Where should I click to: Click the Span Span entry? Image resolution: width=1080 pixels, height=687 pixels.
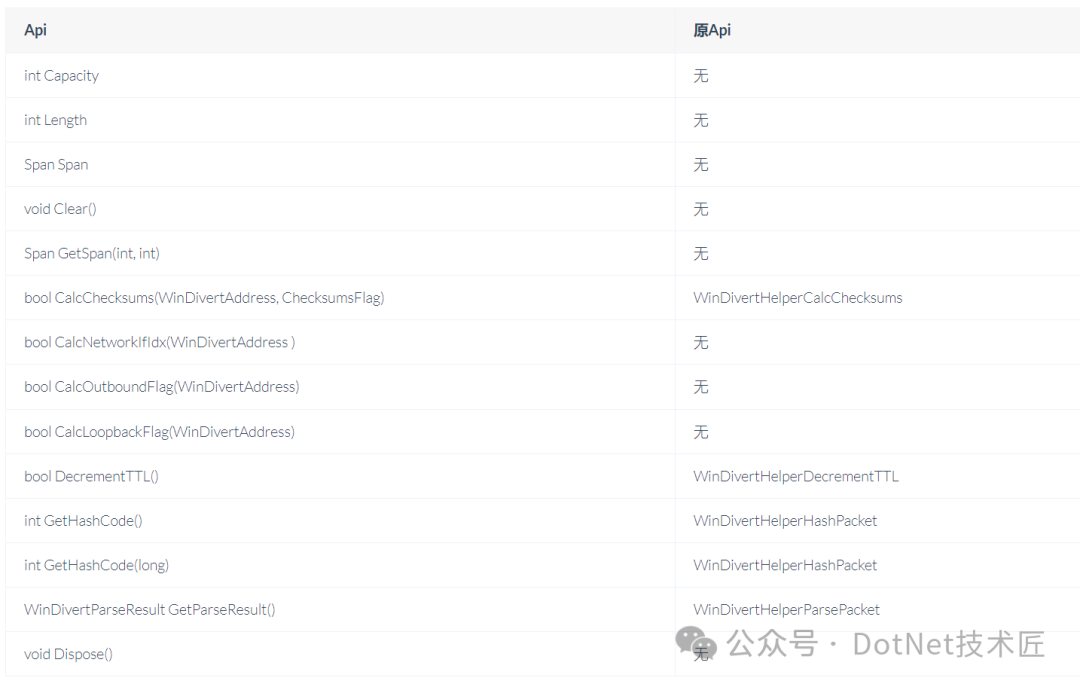[x=56, y=165]
